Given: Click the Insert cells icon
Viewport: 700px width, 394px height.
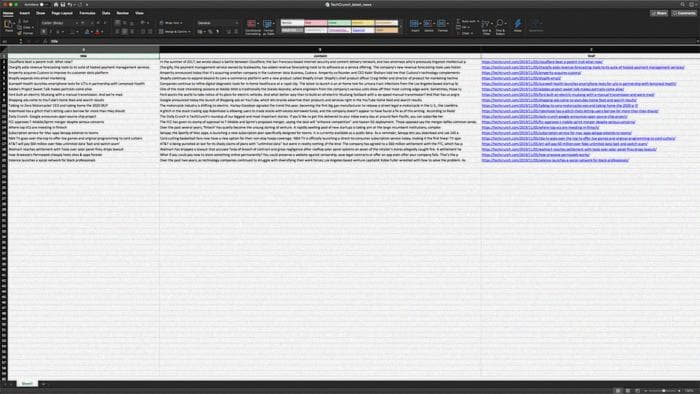Looking at the screenshot, I should pos(415,26).
